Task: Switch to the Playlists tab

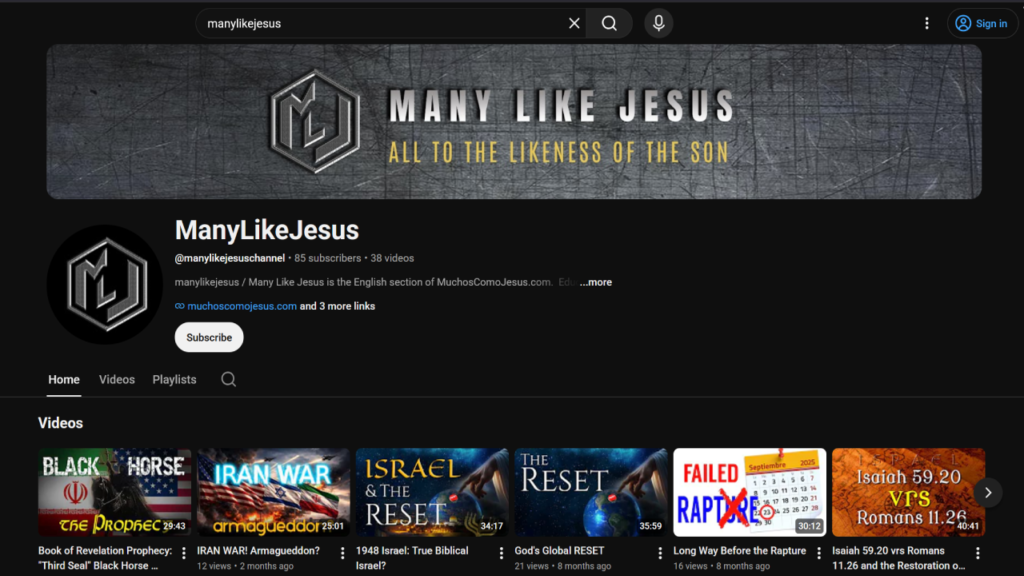Action: coord(174,379)
